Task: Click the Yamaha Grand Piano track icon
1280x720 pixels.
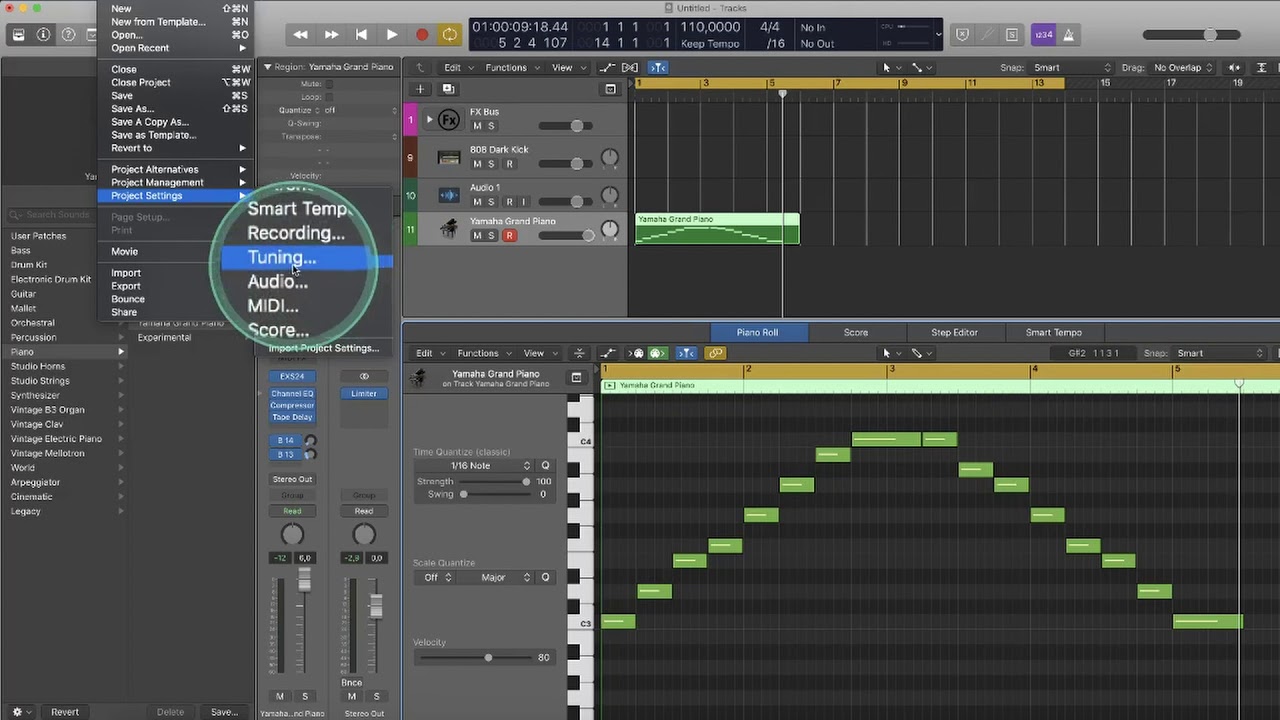Action: pos(449,229)
